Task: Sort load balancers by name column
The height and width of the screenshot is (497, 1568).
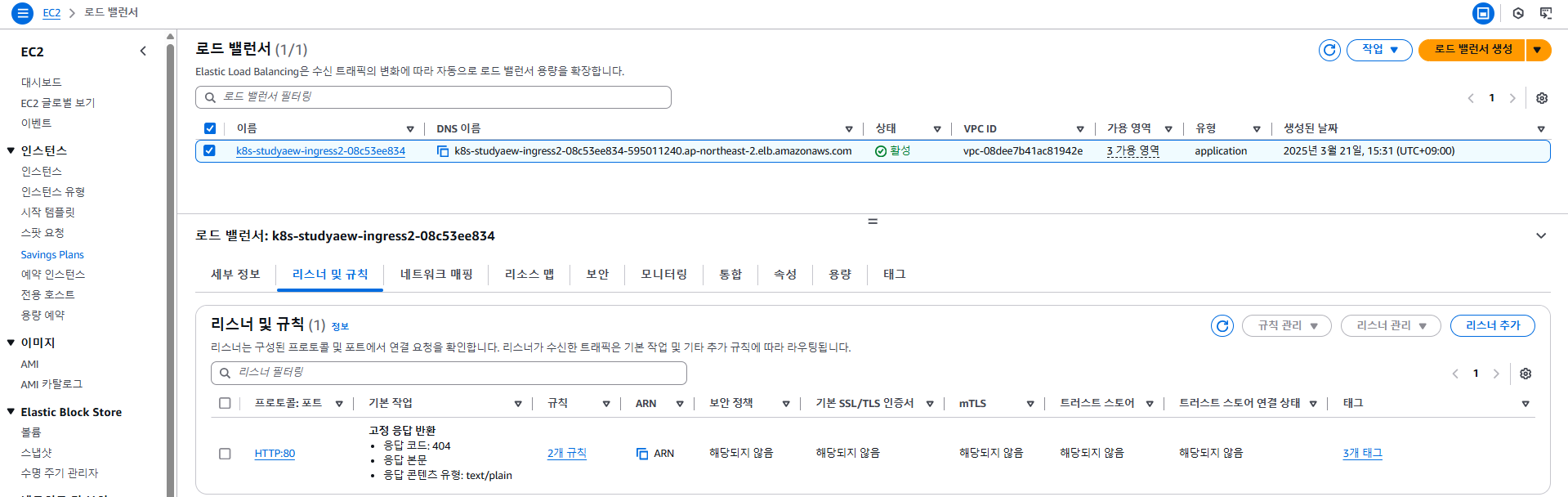Action: coord(410,129)
